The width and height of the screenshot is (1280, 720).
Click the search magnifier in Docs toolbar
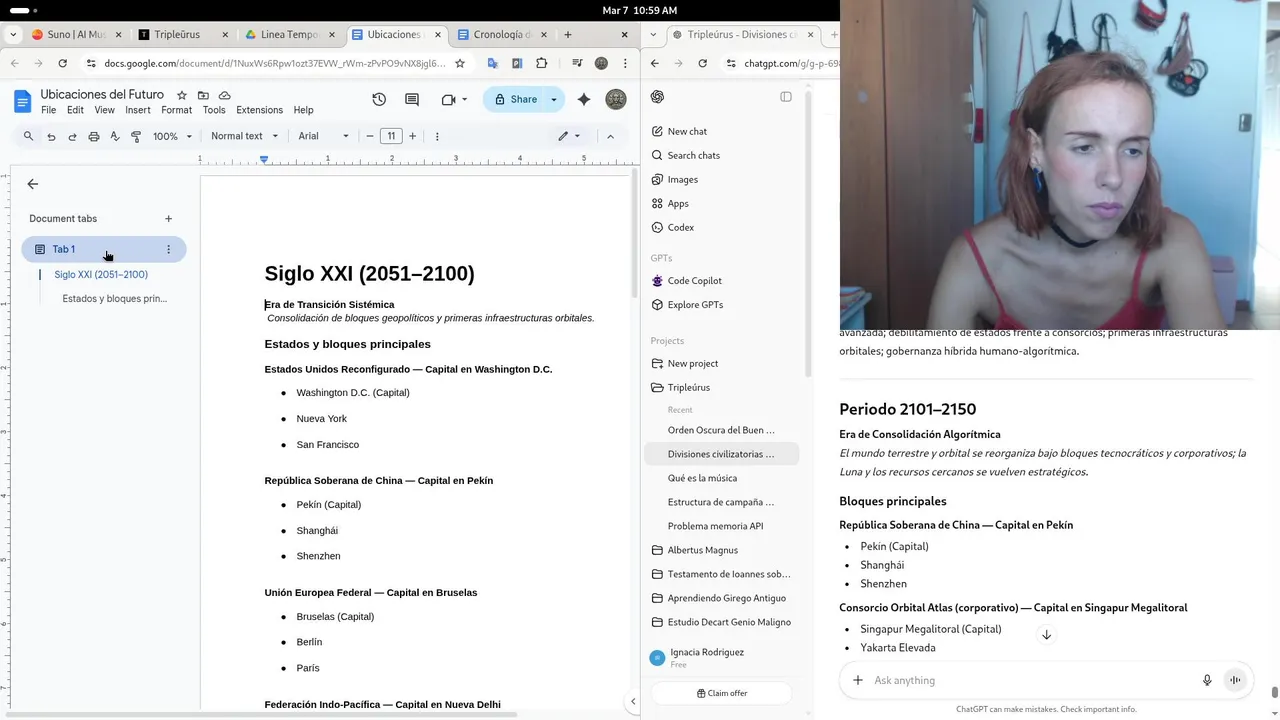28,136
